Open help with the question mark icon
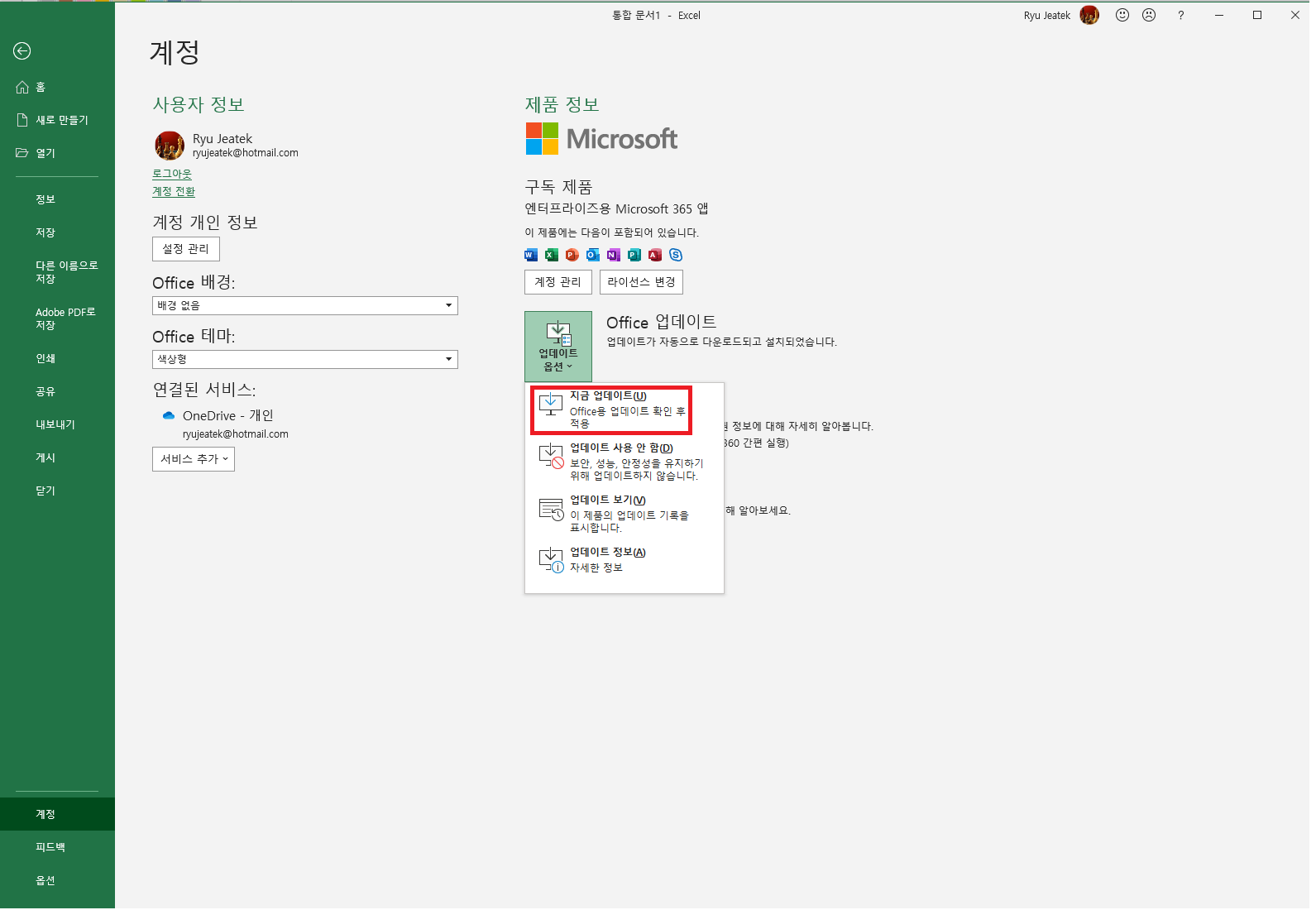The image size is (1316, 910). pos(1180,15)
